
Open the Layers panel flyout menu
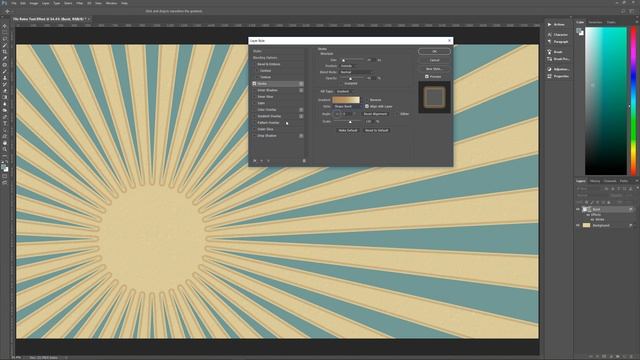[x=636, y=181]
